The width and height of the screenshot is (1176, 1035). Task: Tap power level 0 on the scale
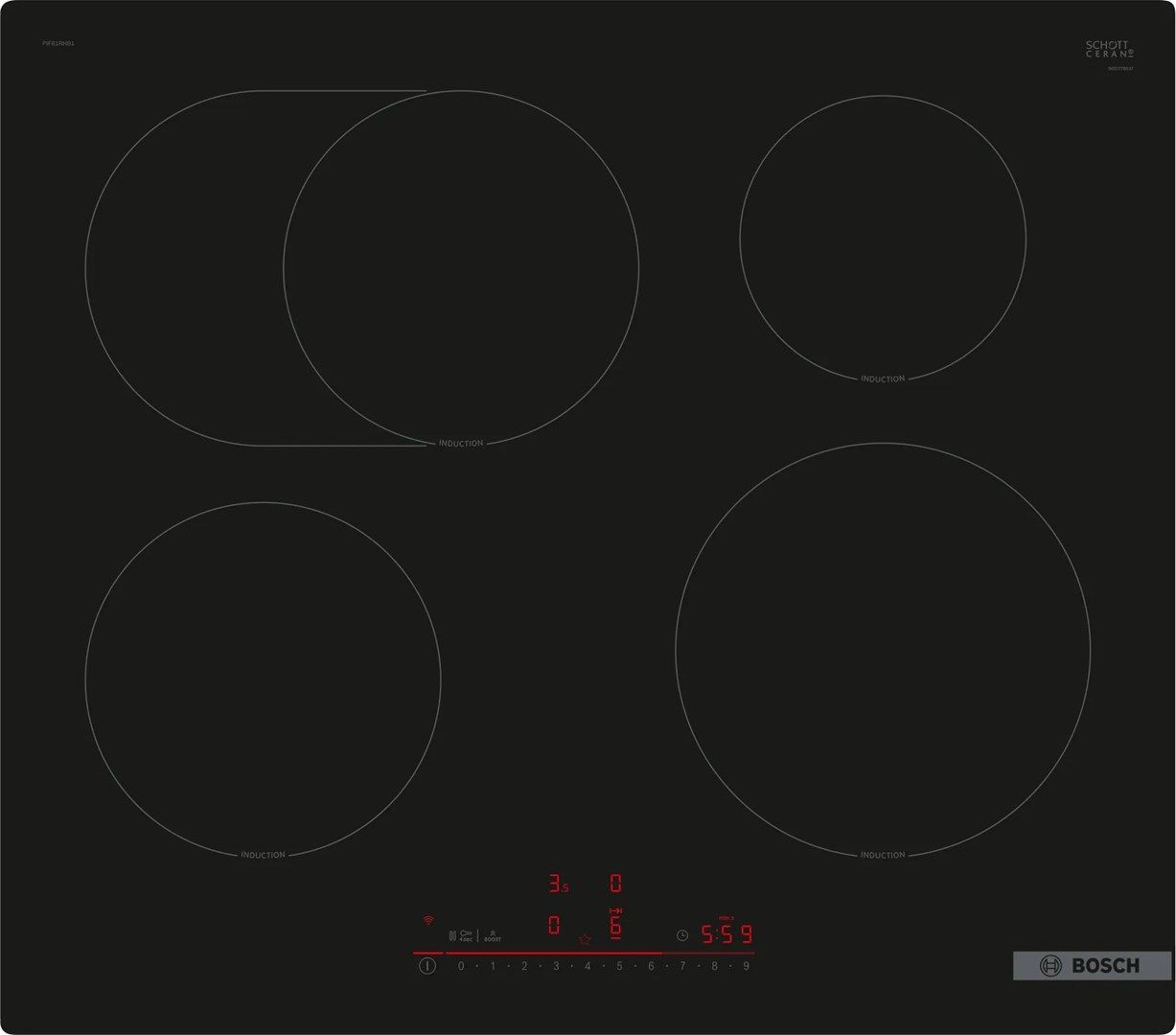tap(461, 965)
